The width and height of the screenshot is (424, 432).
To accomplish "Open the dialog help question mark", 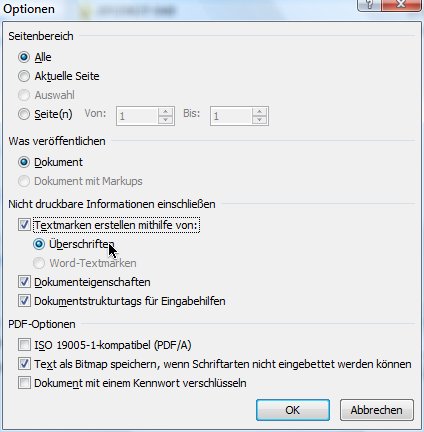I will [369, 4].
